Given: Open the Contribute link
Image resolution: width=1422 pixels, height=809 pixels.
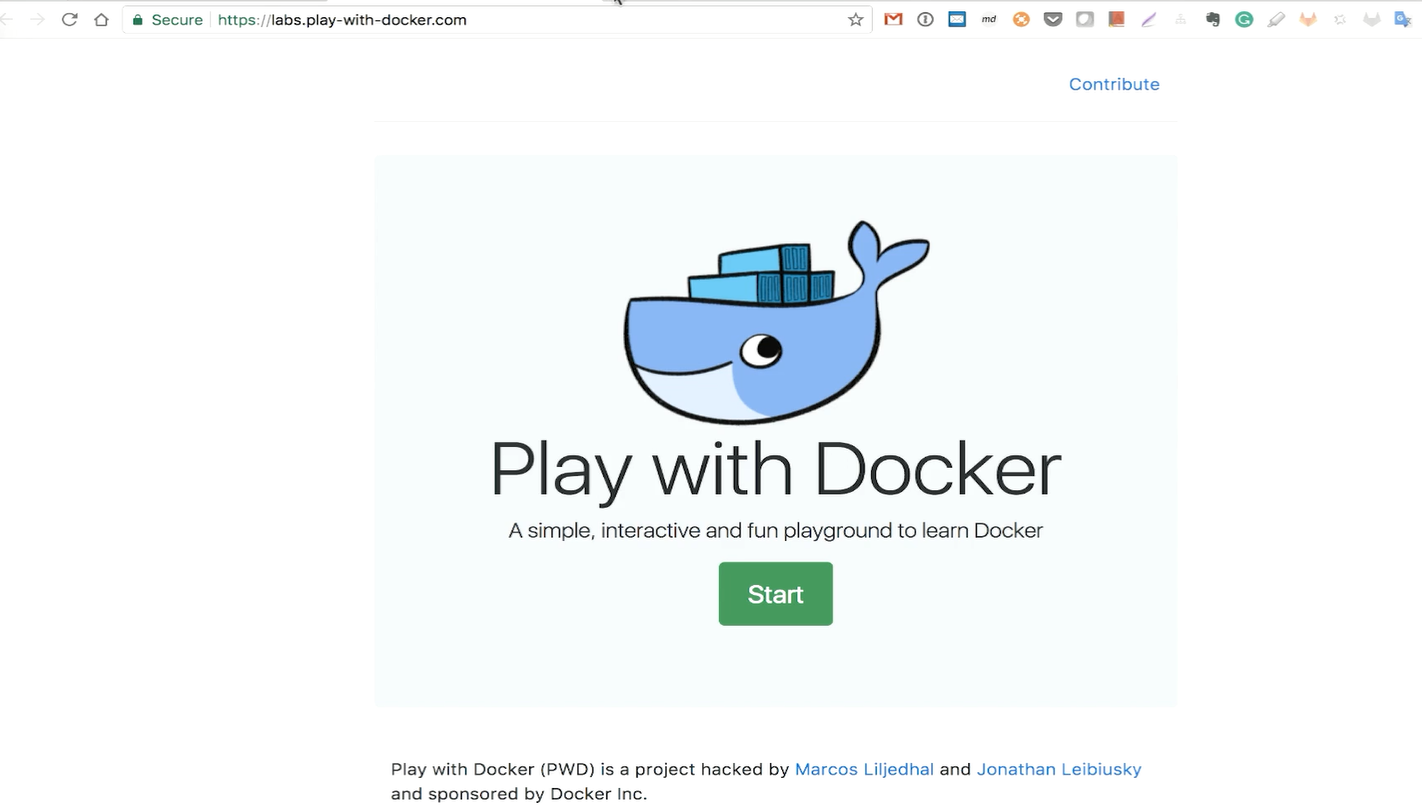Looking at the screenshot, I should (x=1114, y=84).
